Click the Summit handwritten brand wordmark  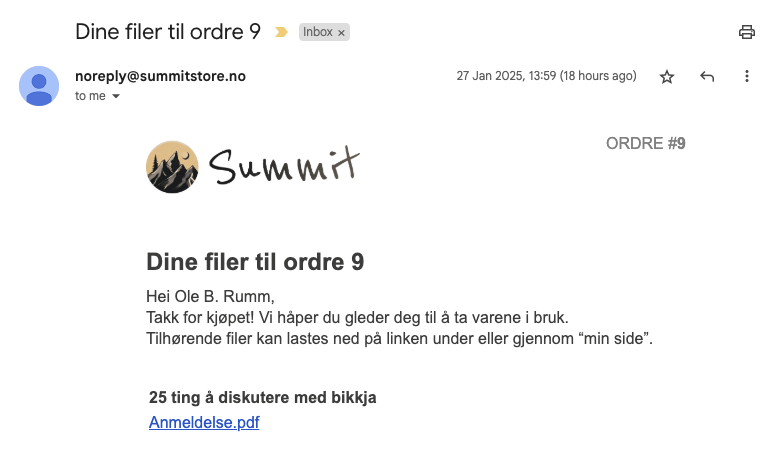[284, 165]
